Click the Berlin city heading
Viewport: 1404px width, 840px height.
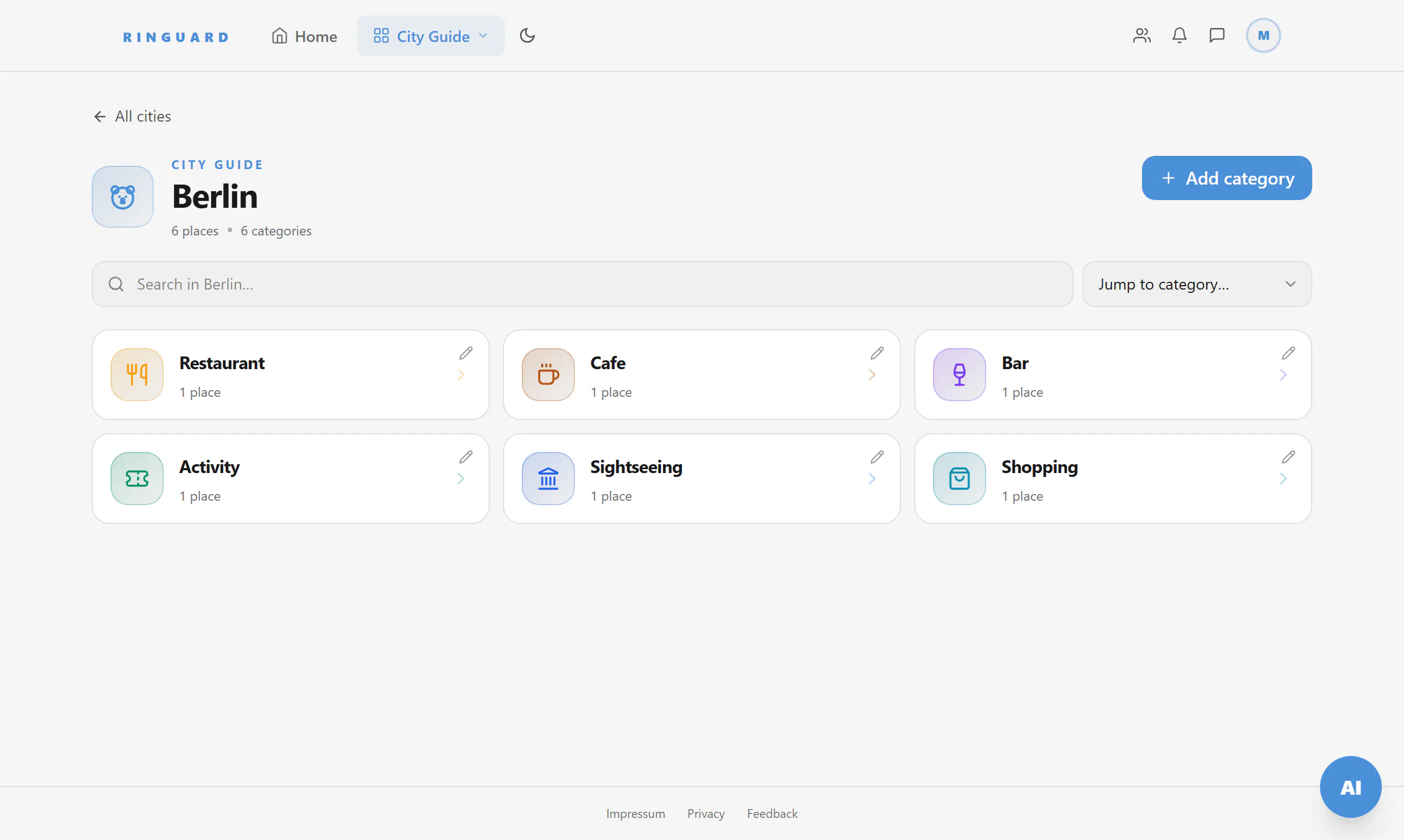(214, 196)
